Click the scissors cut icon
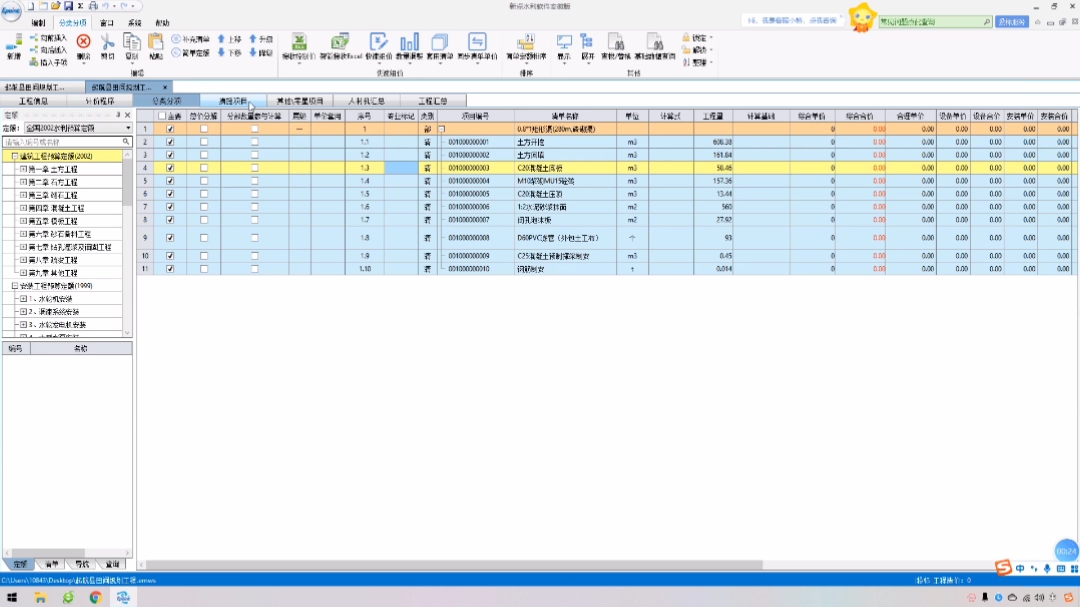This screenshot has width=1080, height=607. click(107, 42)
